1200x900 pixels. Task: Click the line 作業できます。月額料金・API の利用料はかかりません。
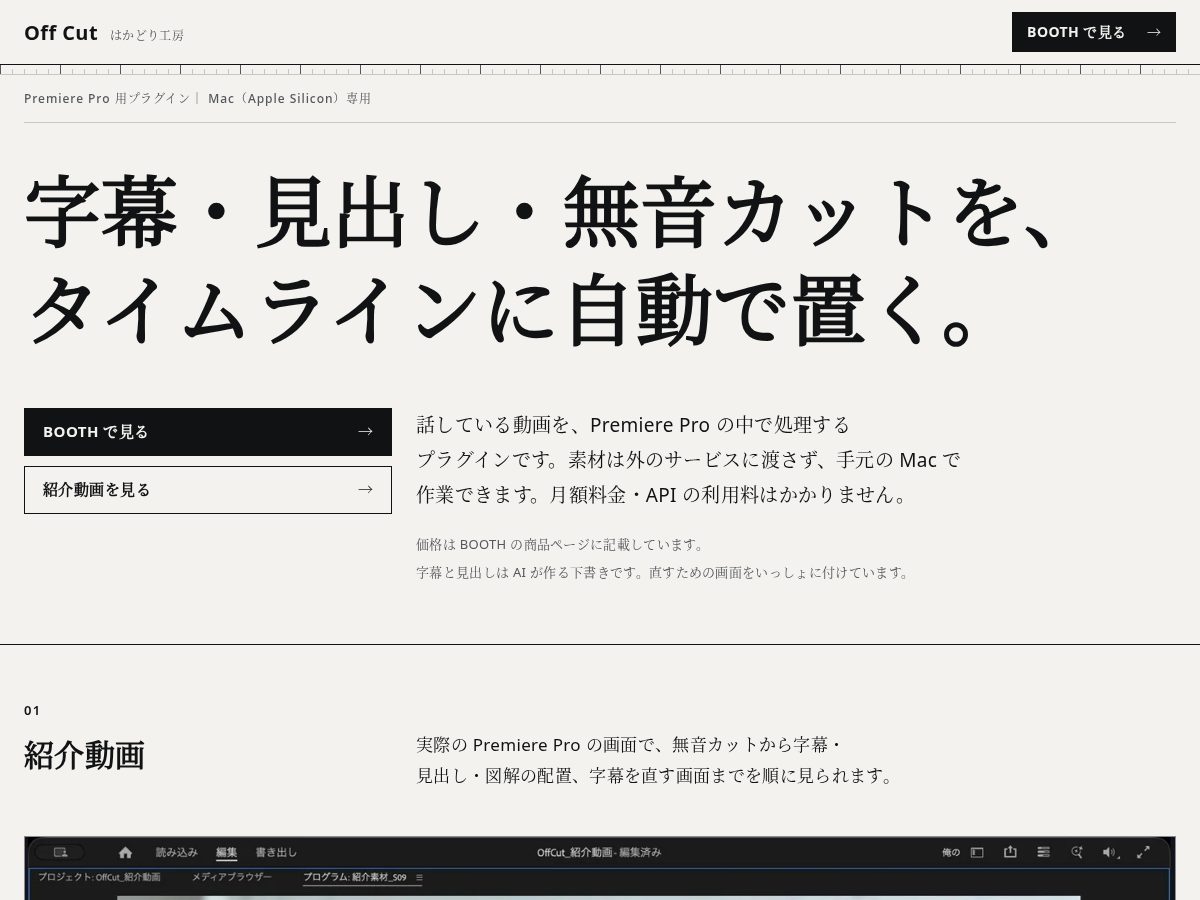[663, 495]
